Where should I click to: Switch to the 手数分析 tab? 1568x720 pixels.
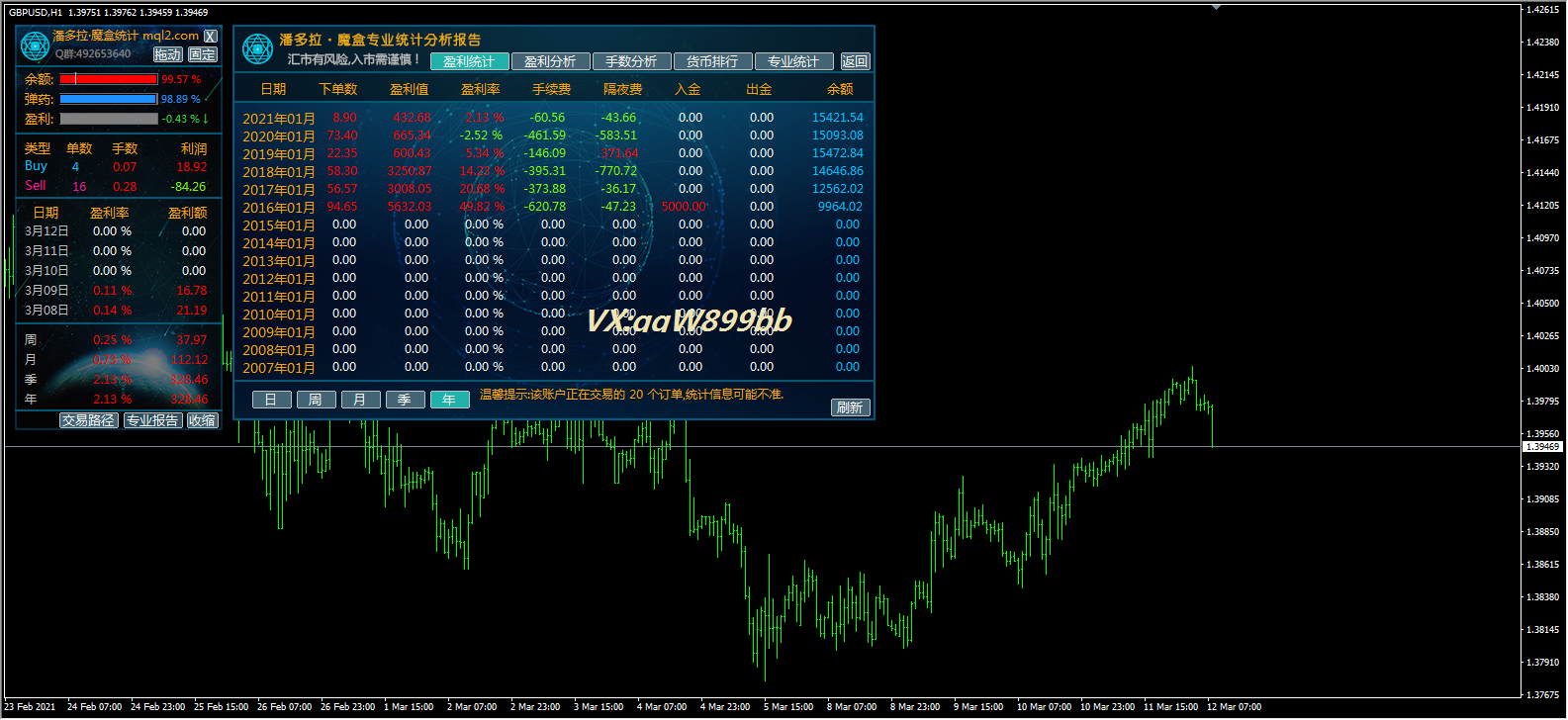pyautogui.click(x=631, y=61)
